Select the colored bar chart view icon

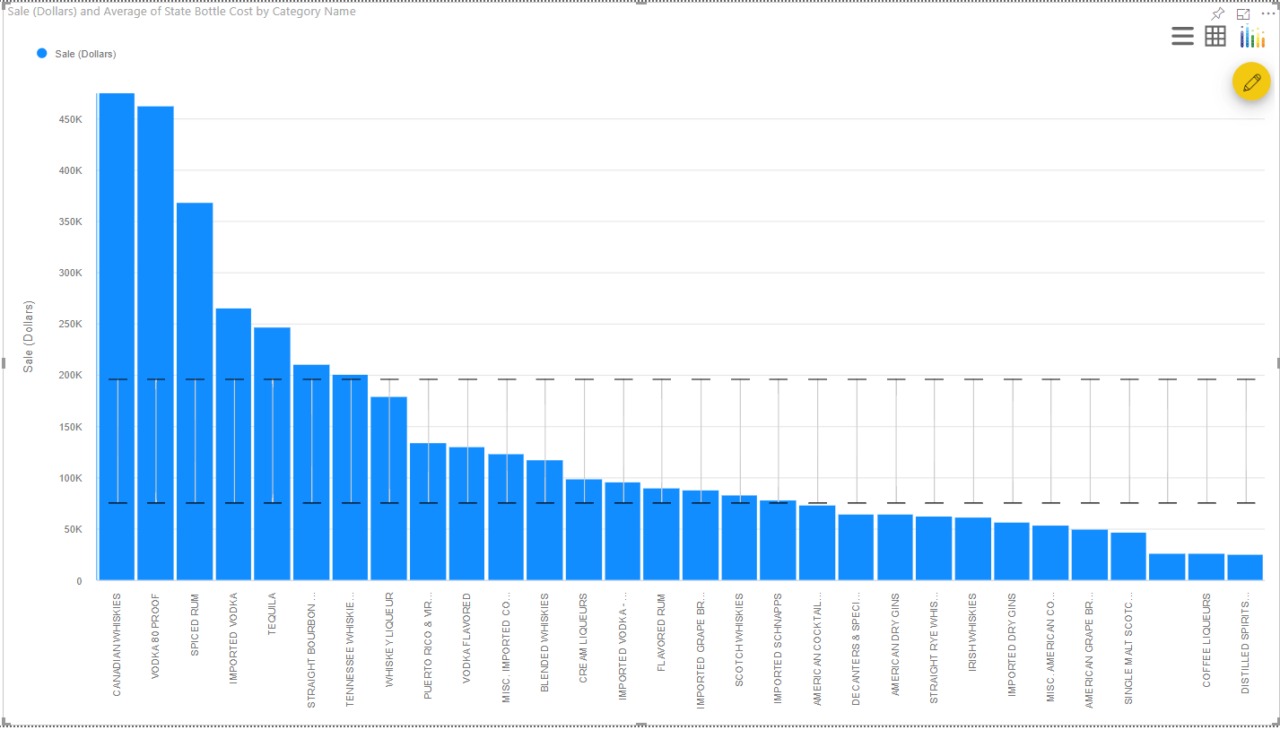(x=1251, y=36)
